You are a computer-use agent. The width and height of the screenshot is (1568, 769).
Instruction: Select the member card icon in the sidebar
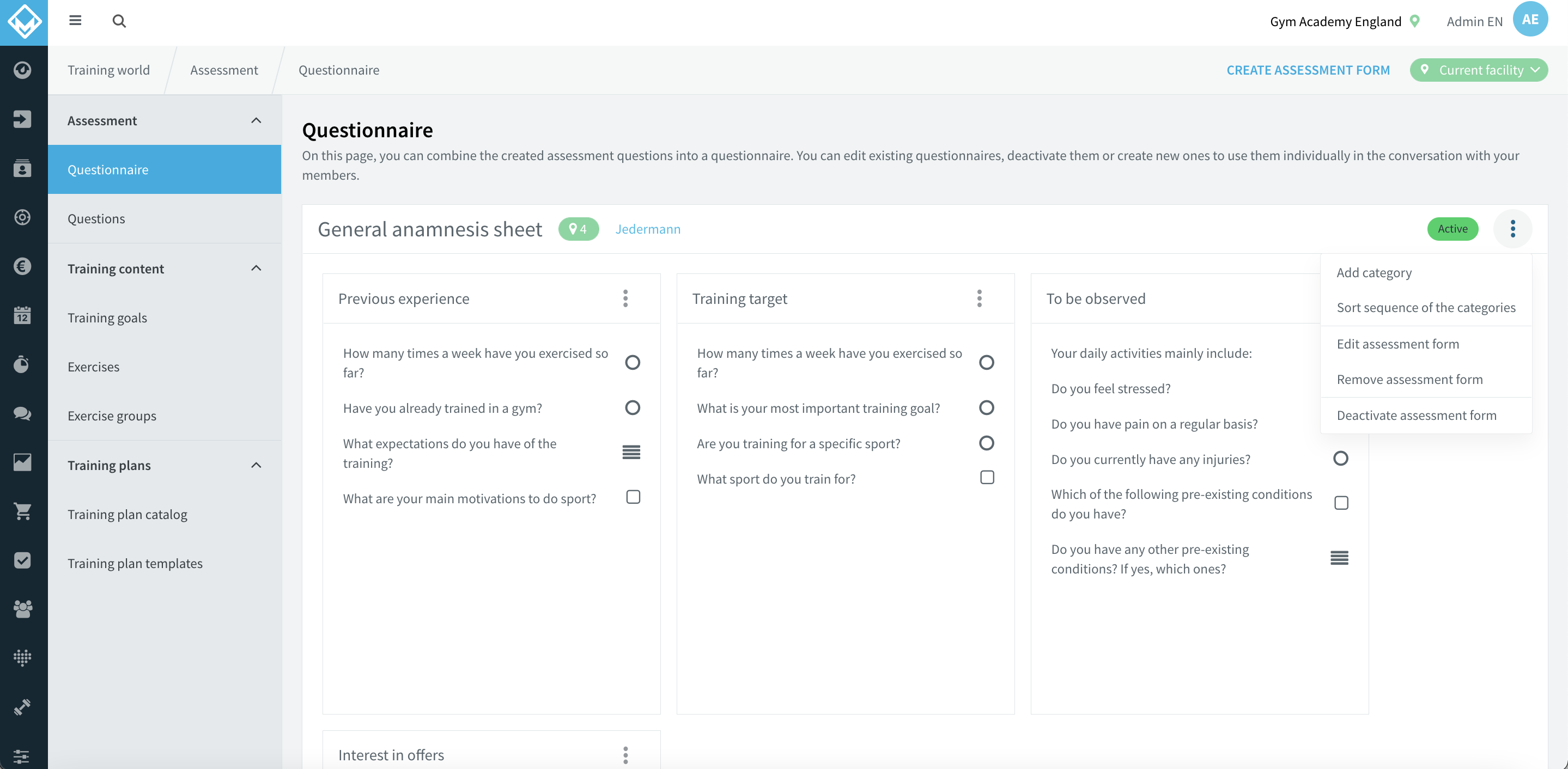(x=22, y=168)
